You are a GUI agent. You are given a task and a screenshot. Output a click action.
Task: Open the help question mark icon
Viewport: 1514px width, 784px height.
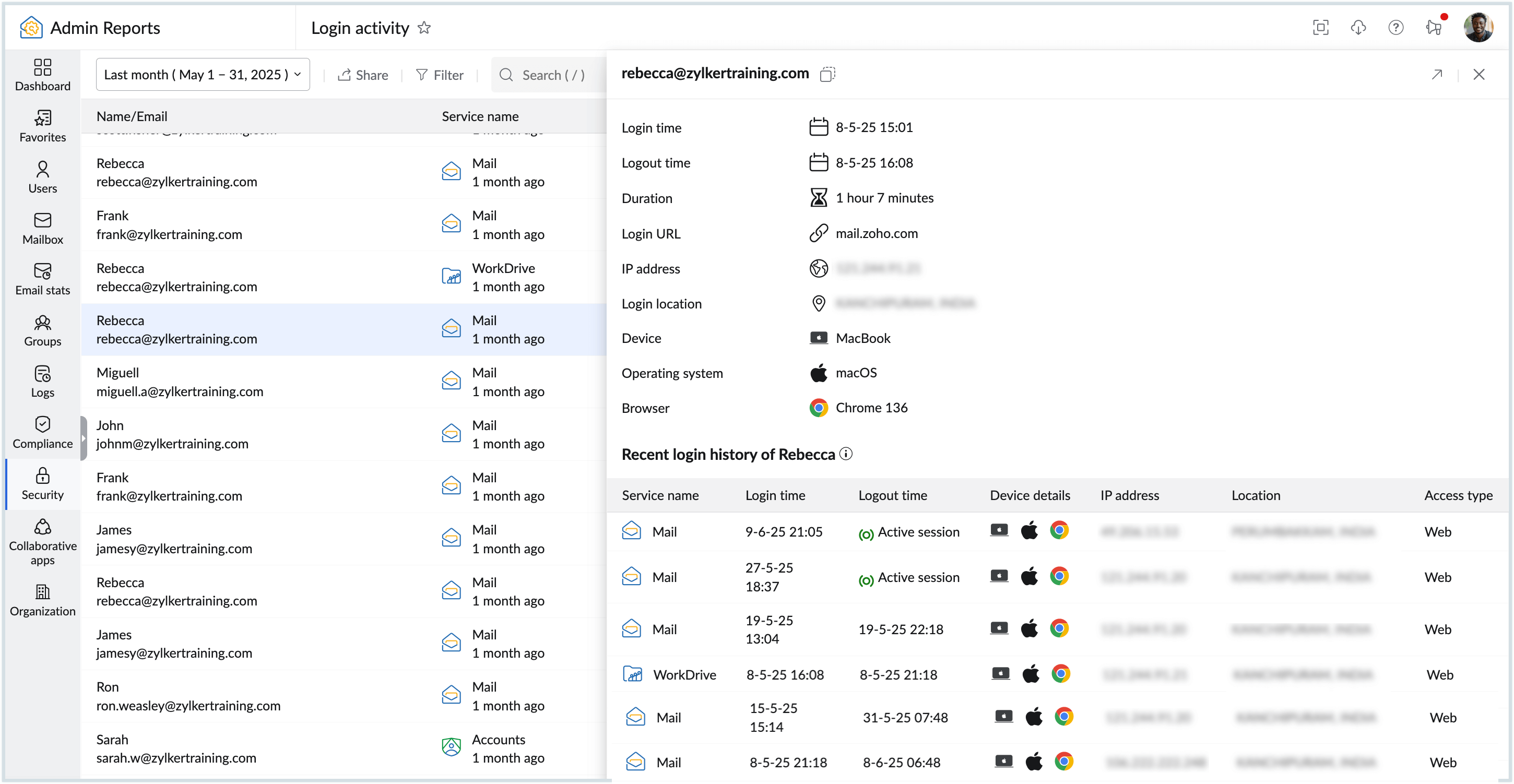coord(1395,28)
